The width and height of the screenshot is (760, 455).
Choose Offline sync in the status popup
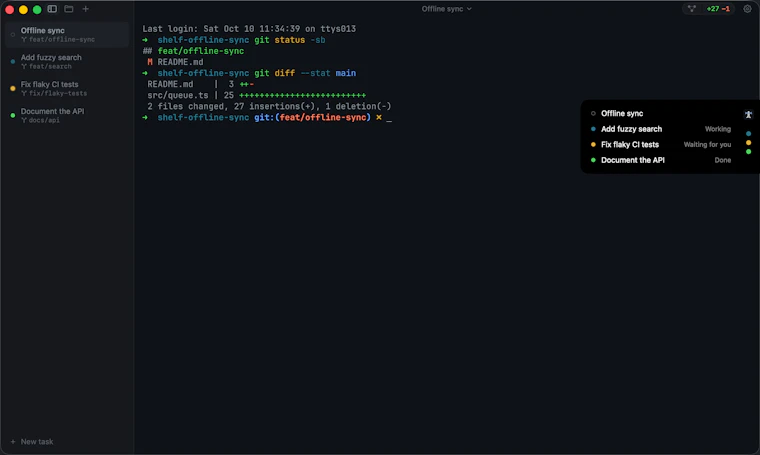661,113
